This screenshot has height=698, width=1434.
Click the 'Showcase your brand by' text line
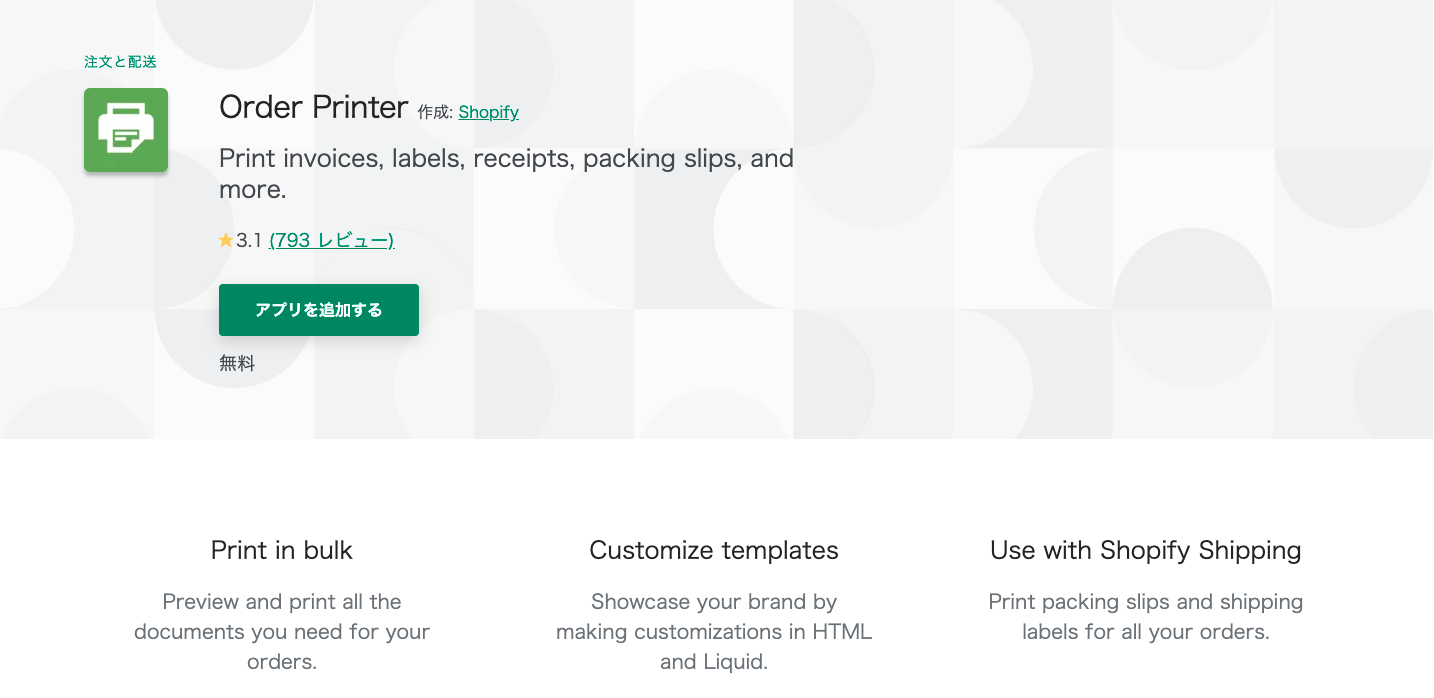(x=714, y=602)
